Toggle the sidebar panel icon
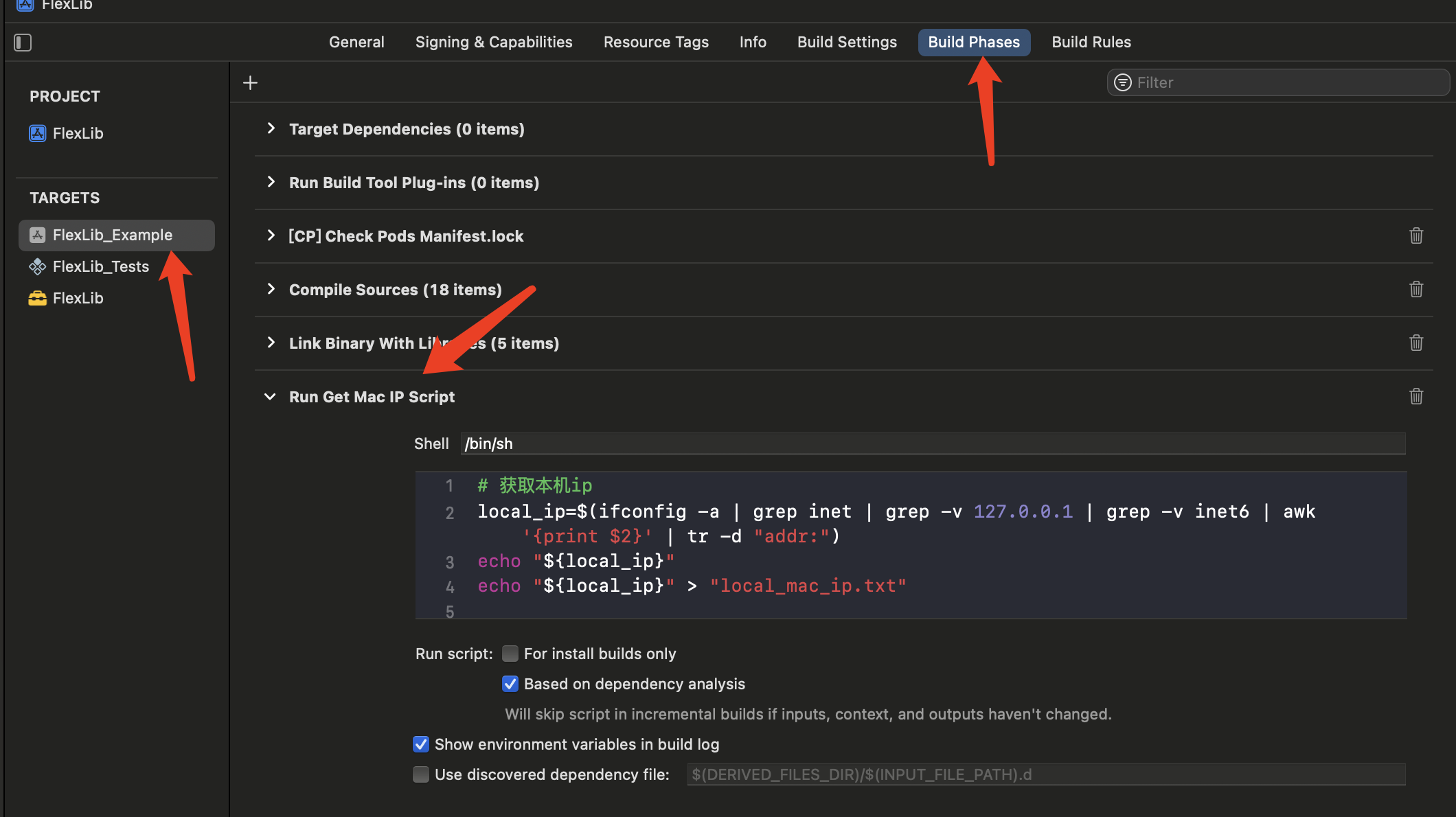1456x817 pixels. [23, 43]
